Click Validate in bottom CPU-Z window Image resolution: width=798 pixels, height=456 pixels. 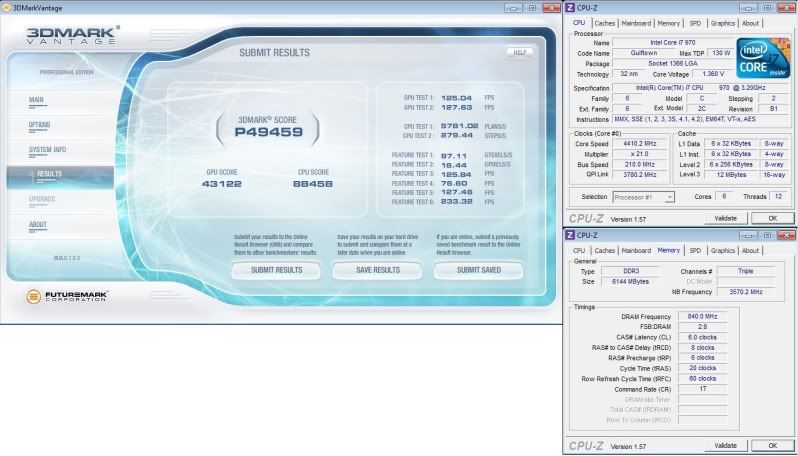[726, 446]
